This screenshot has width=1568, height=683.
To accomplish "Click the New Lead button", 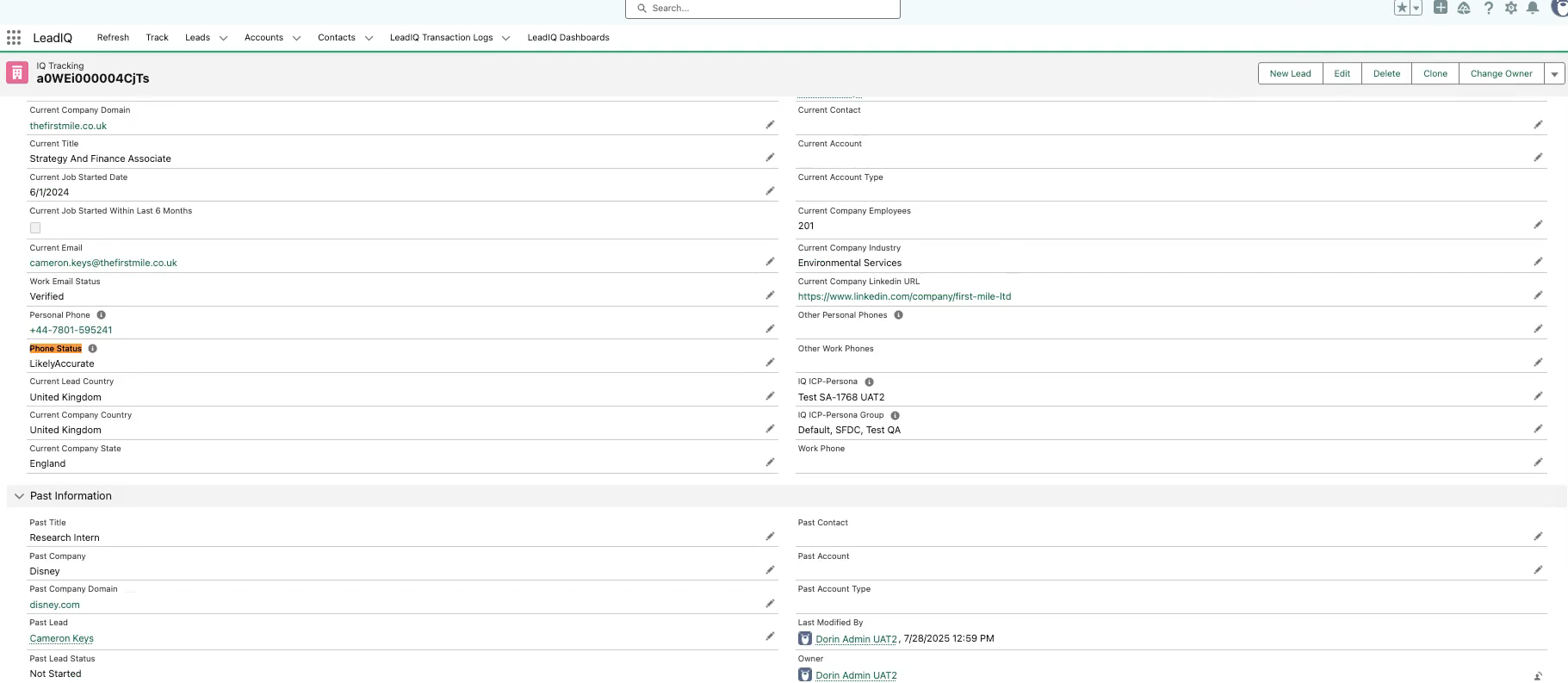I will click(1290, 74).
